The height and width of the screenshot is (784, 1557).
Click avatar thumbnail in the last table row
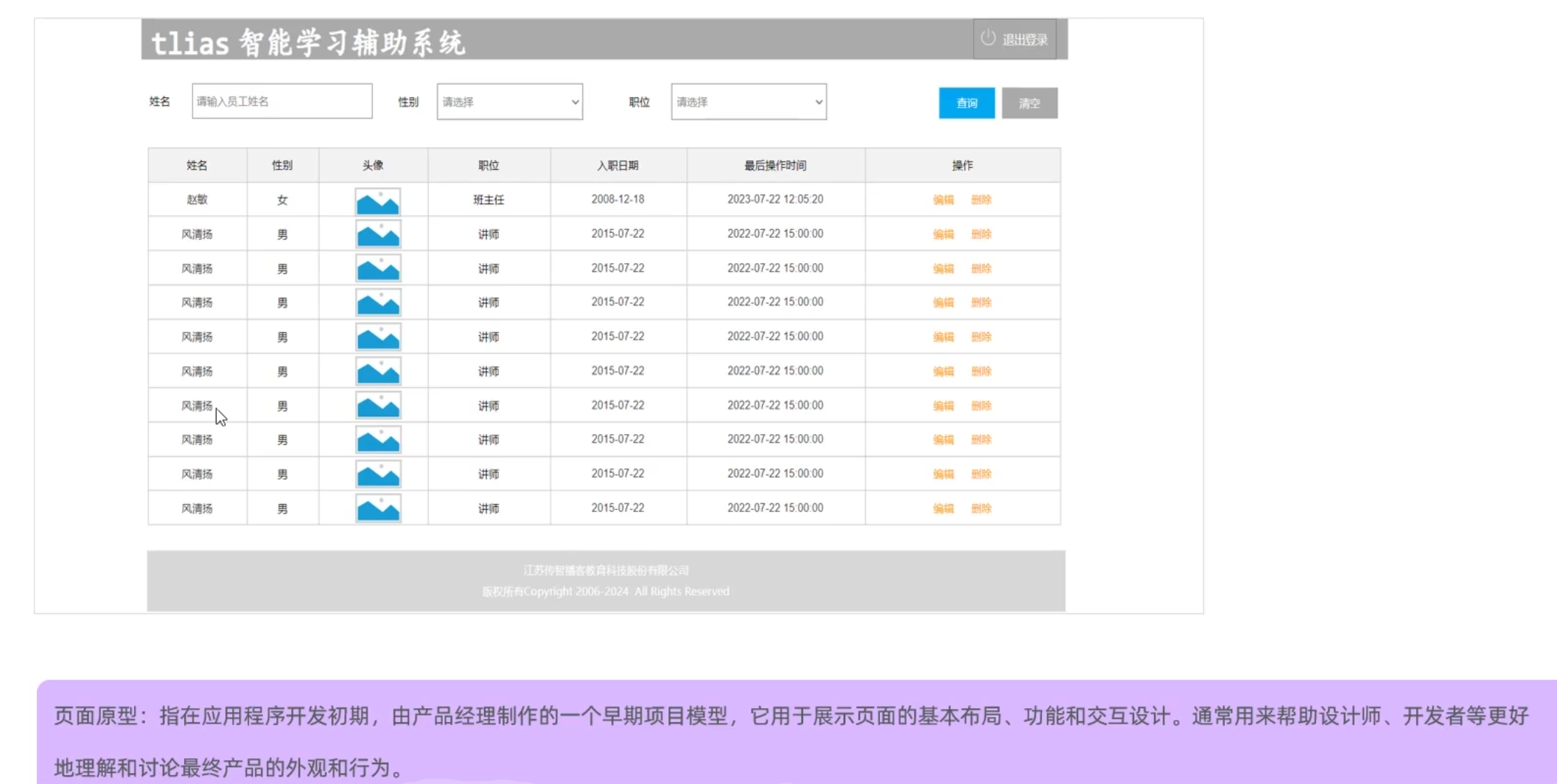[377, 508]
